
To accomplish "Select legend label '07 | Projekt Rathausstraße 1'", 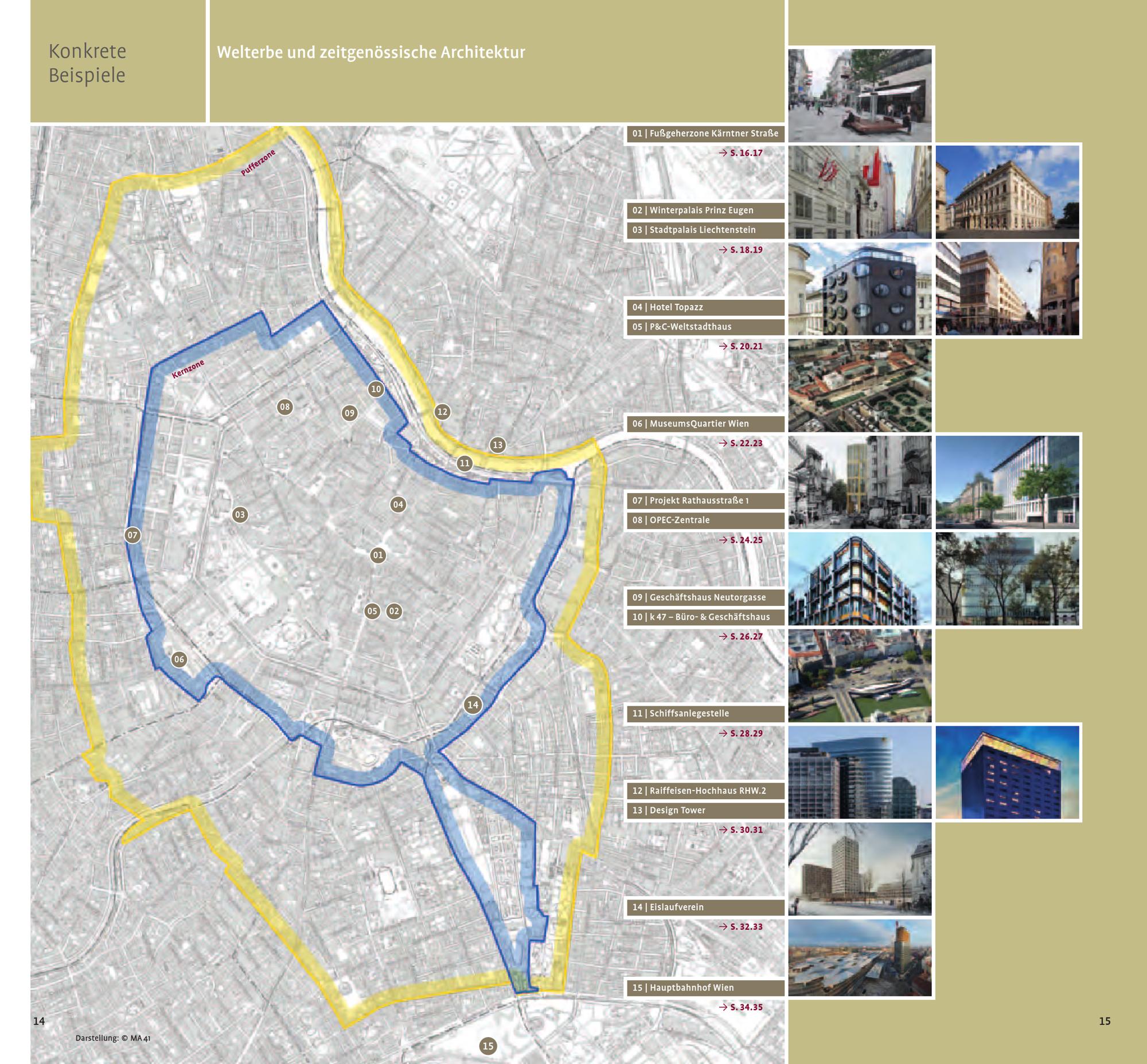I will click(705, 501).
